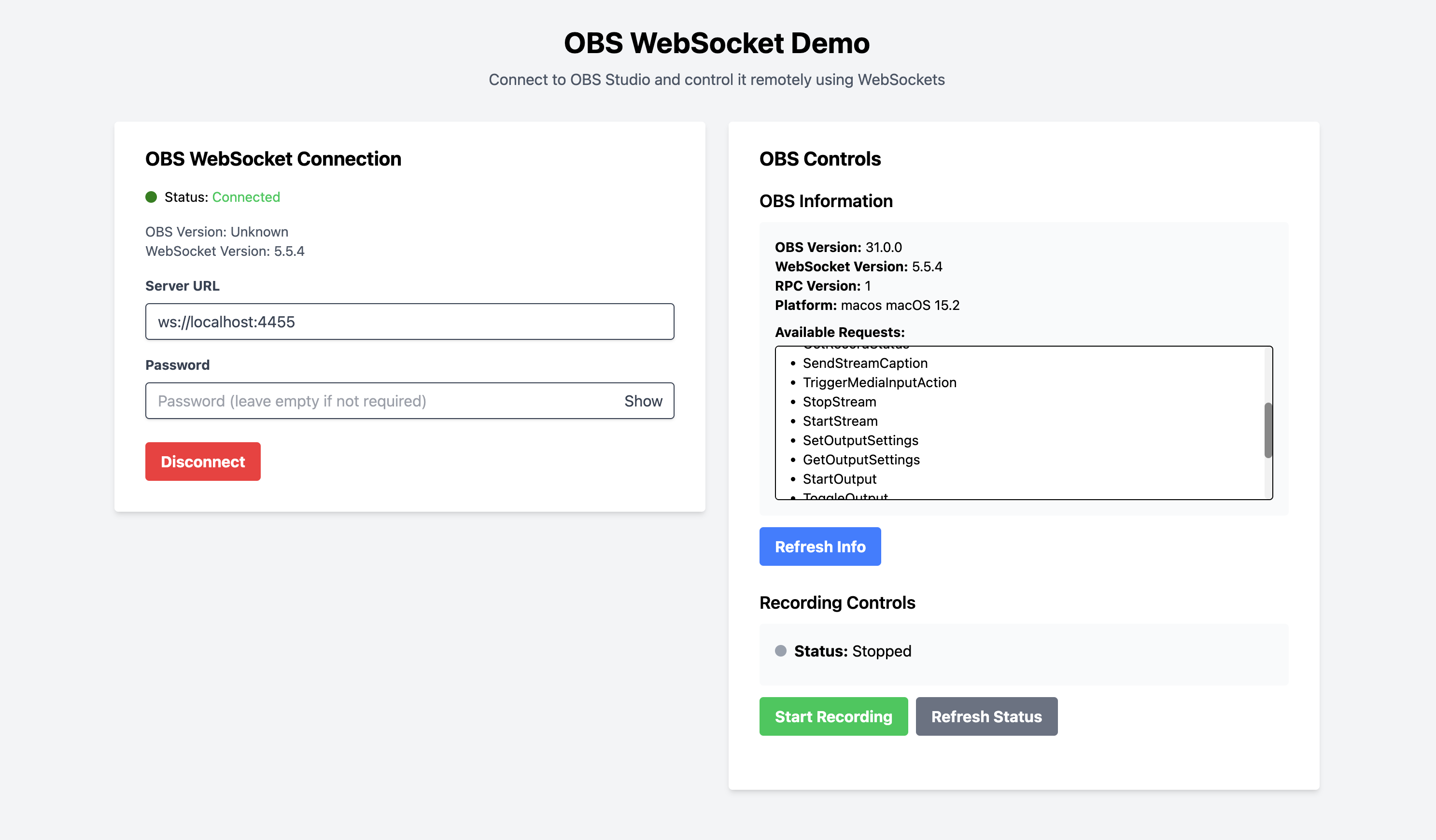
Task: Select StopStream in the Available Requests list
Action: point(839,402)
